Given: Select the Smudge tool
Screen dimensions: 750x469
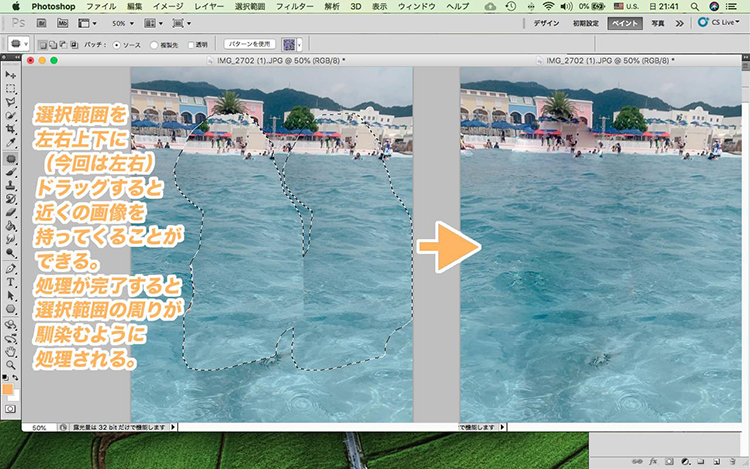Looking at the screenshot, I should pos(11,239).
